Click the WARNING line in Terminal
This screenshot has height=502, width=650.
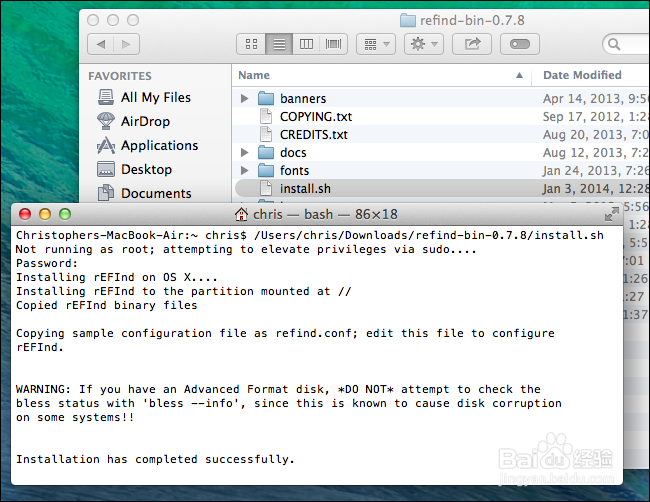[x=278, y=389]
